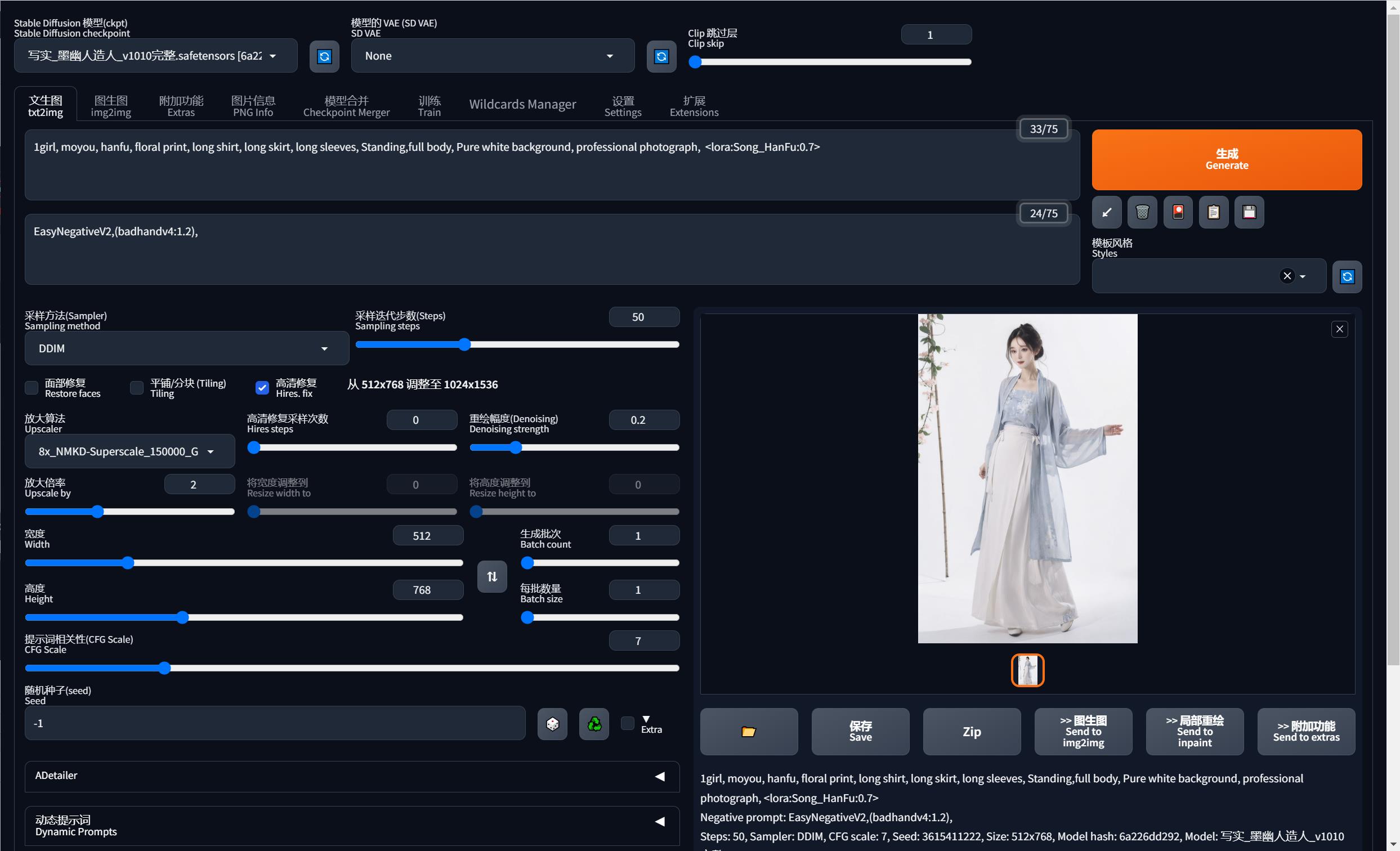Screen dimensions: 1400x851
Task: Send image to img2img
Action: pos(1083,731)
